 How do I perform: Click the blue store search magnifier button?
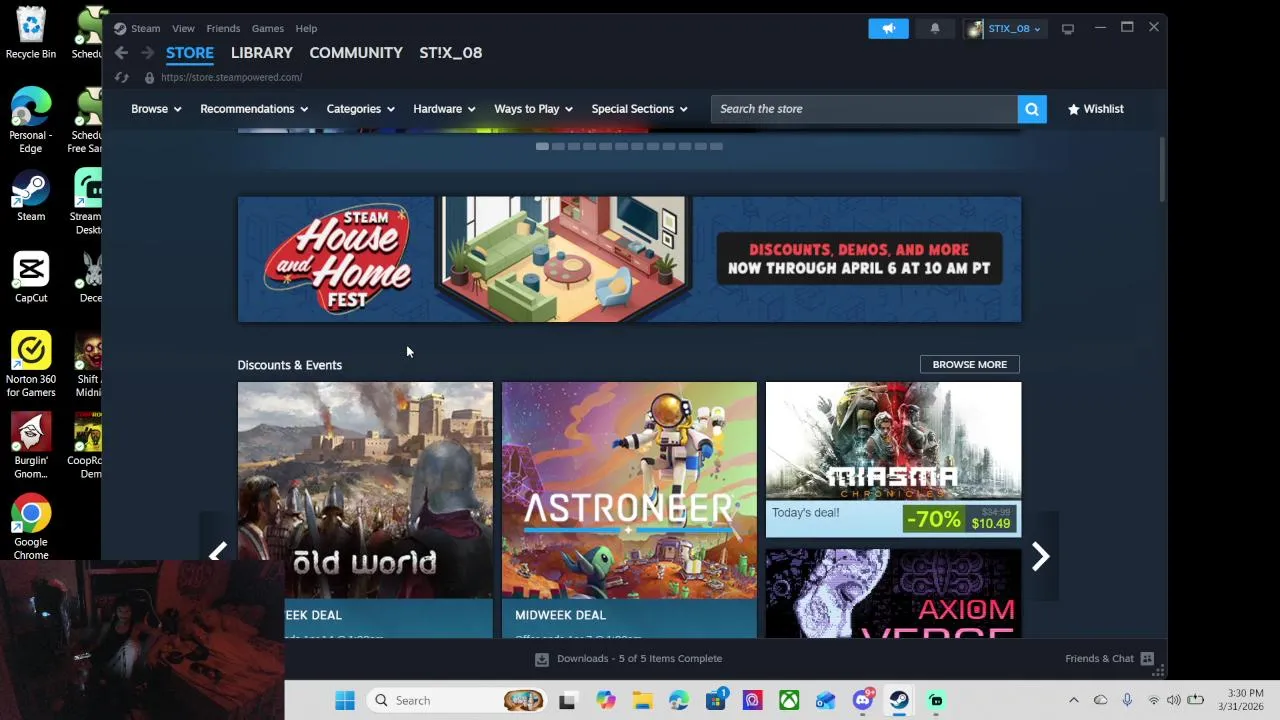point(1032,109)
